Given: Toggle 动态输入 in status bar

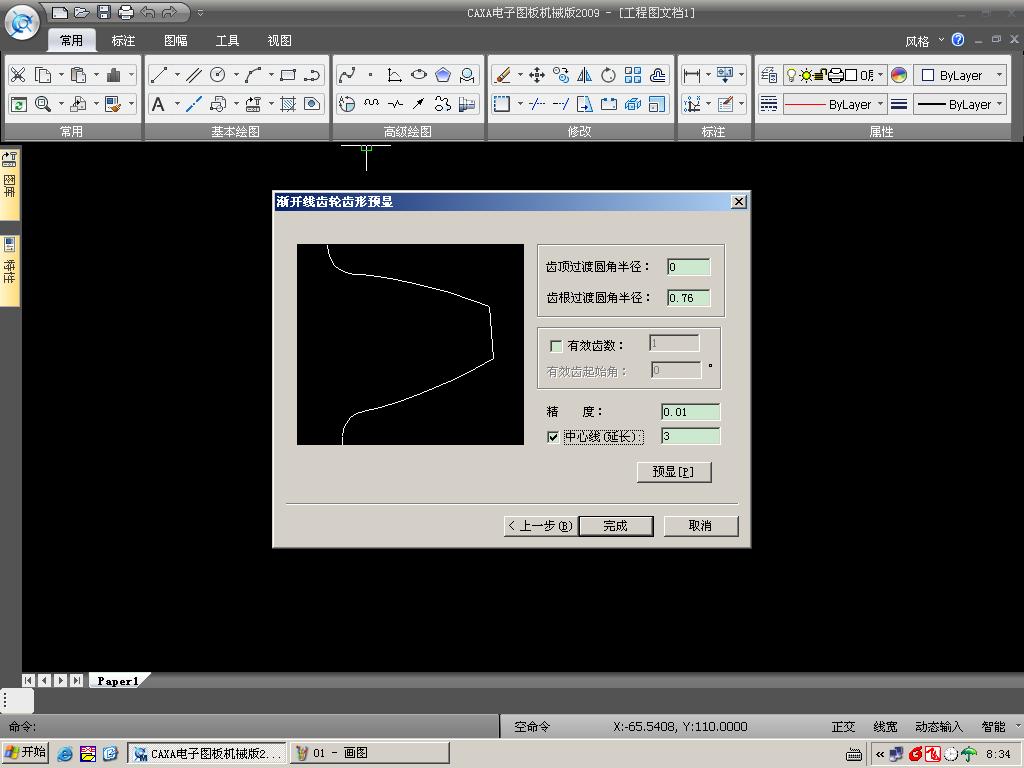Looking at the screenshot, I should tap(939, 726).
